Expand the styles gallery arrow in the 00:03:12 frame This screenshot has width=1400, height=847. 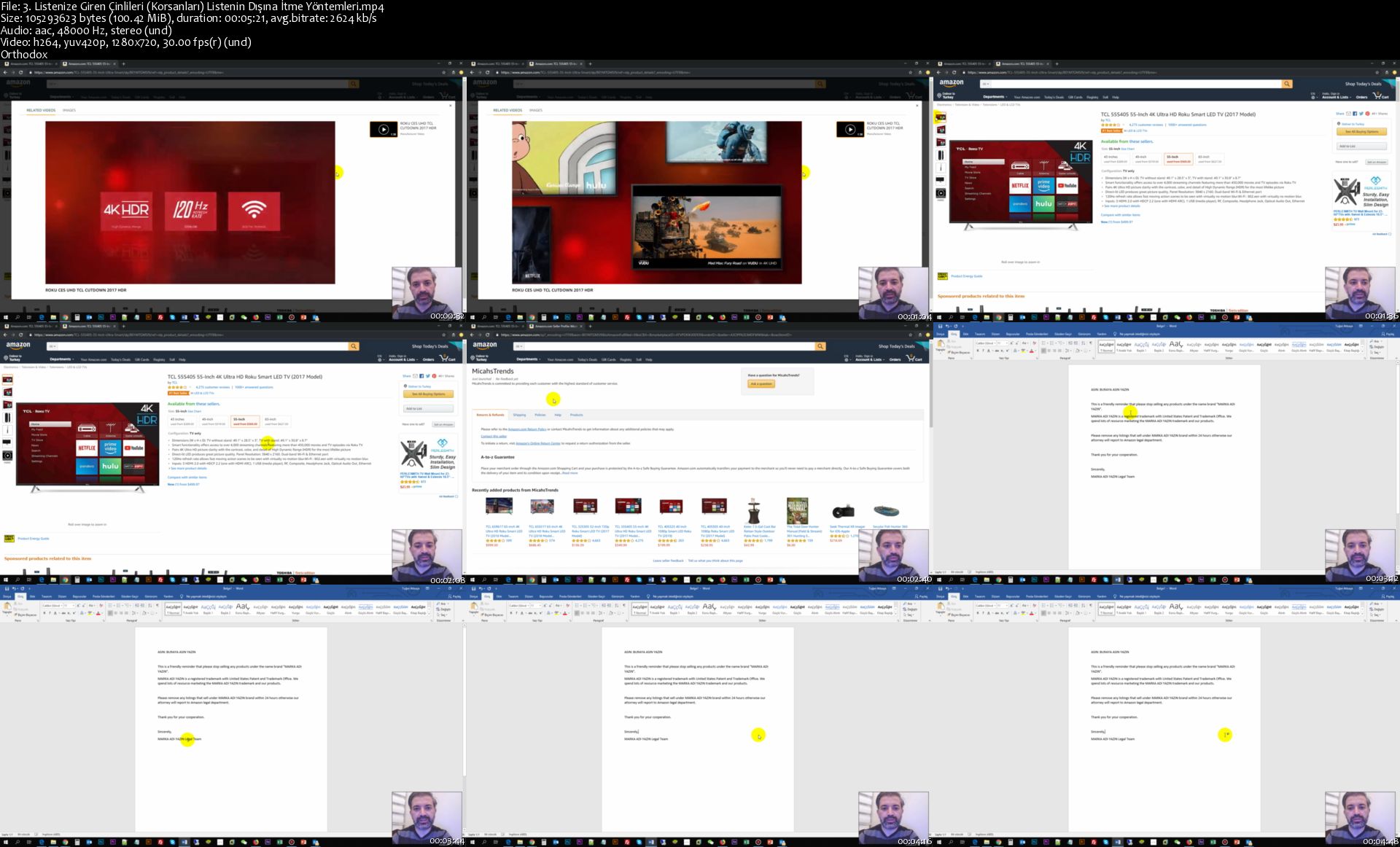(x=1362, y=351)
